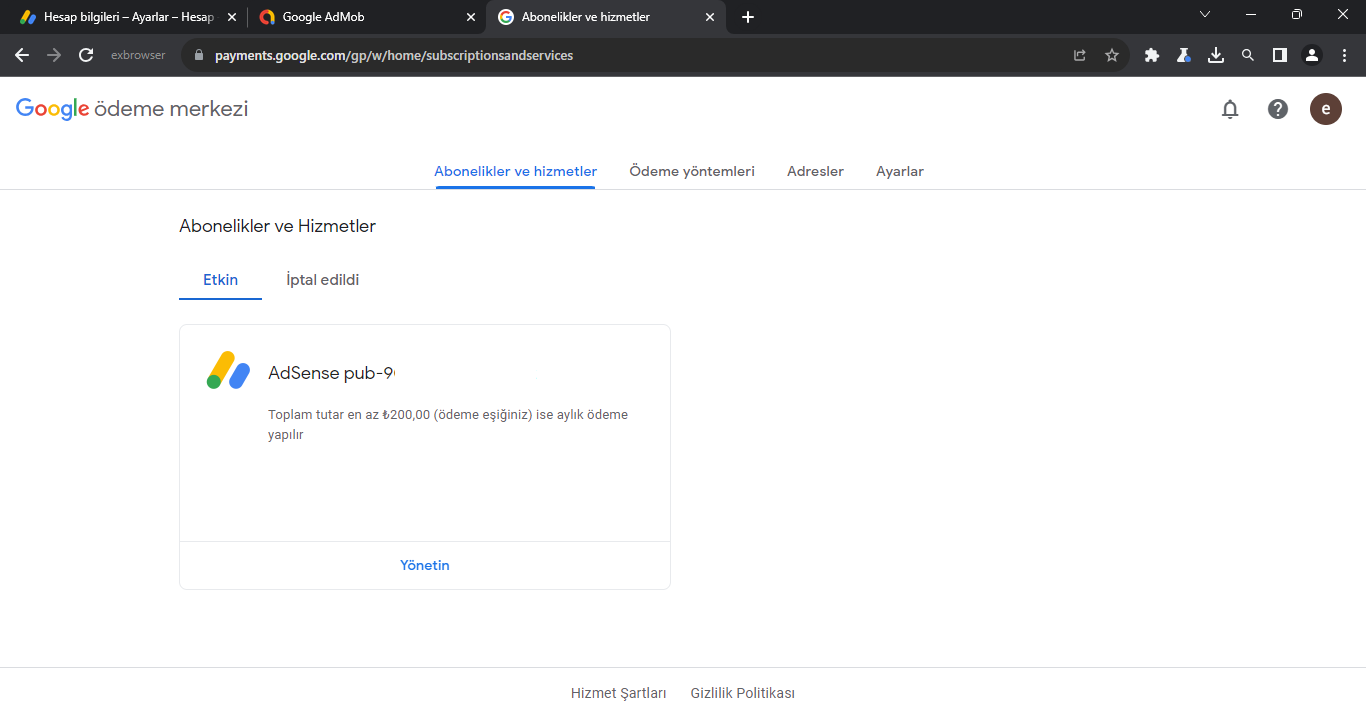Open the notifications bell icon
Image resolution: width=1366 pixels, height=720 pixels.
coord(1230,109)
